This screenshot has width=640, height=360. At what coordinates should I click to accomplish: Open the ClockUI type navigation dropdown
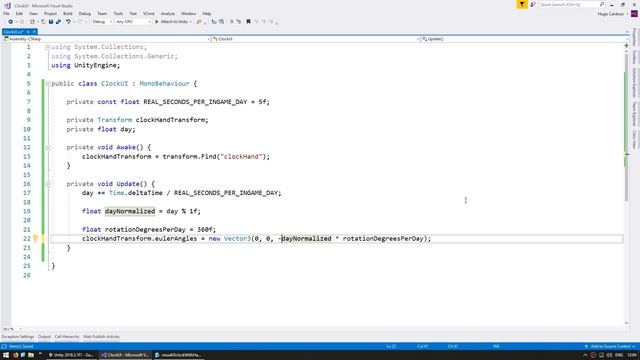(316, 39)
